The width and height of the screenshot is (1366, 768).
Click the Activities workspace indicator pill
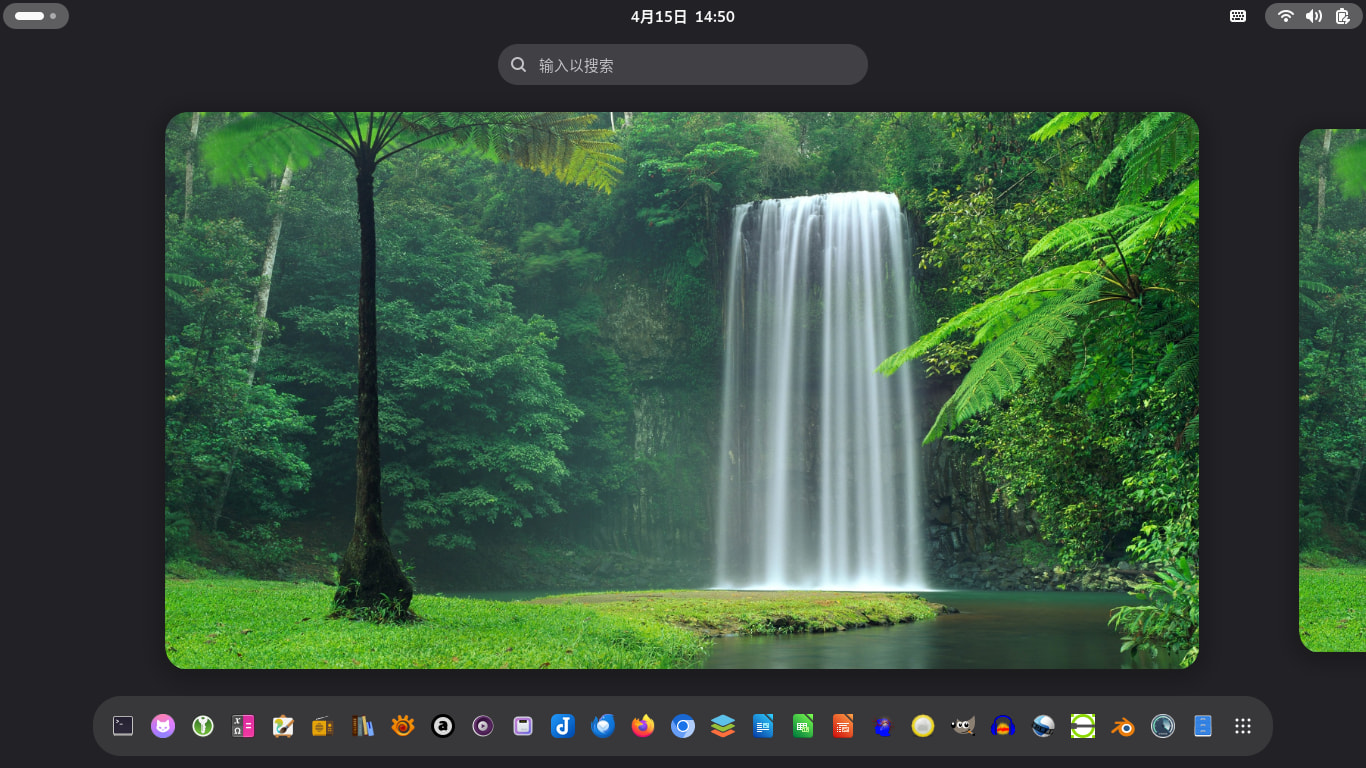click(x=36, y=16)
